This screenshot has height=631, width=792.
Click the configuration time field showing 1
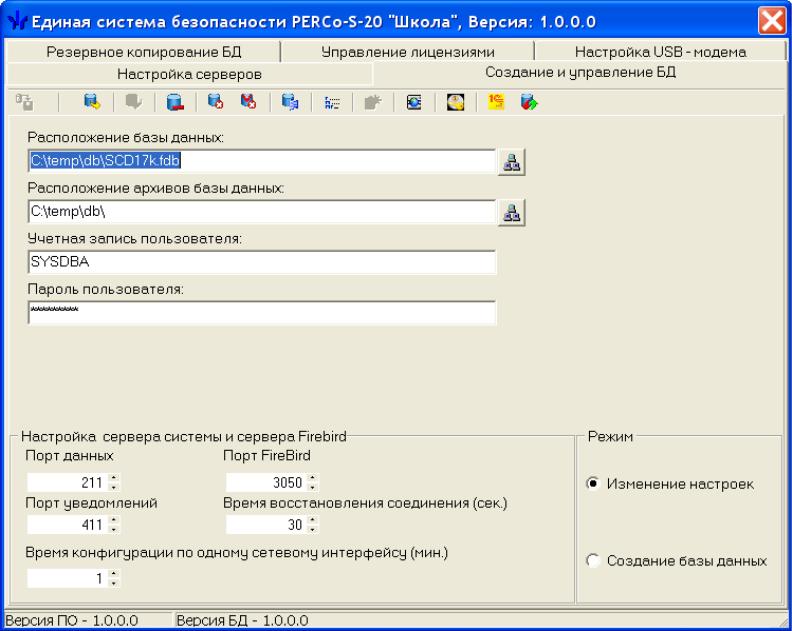point(68,578)
